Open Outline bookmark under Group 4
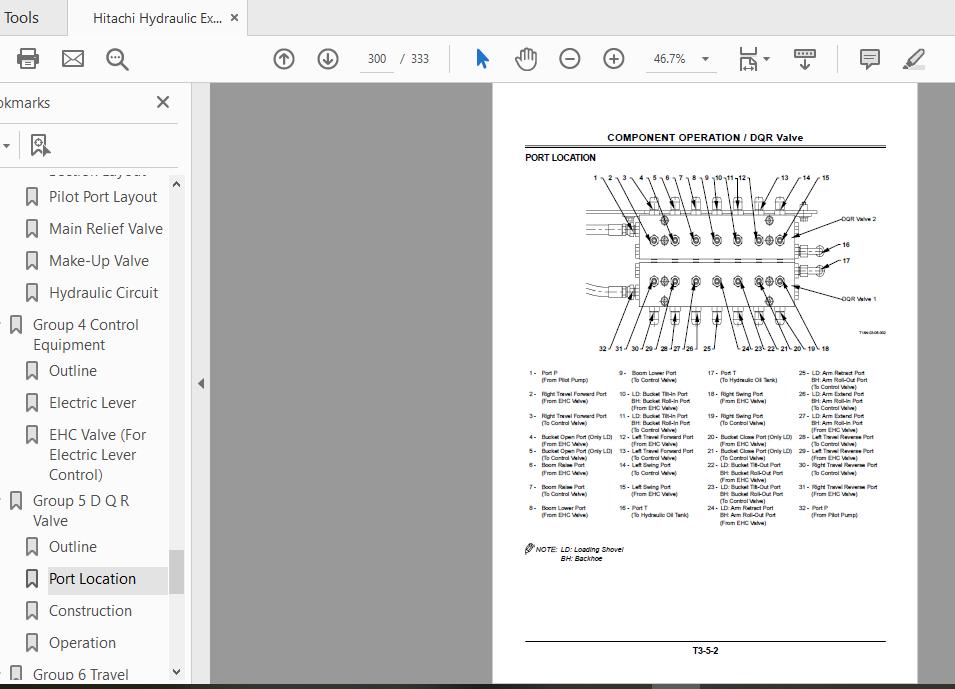The height and width of the screenshot is (689, 955). [x=72, y=371]
